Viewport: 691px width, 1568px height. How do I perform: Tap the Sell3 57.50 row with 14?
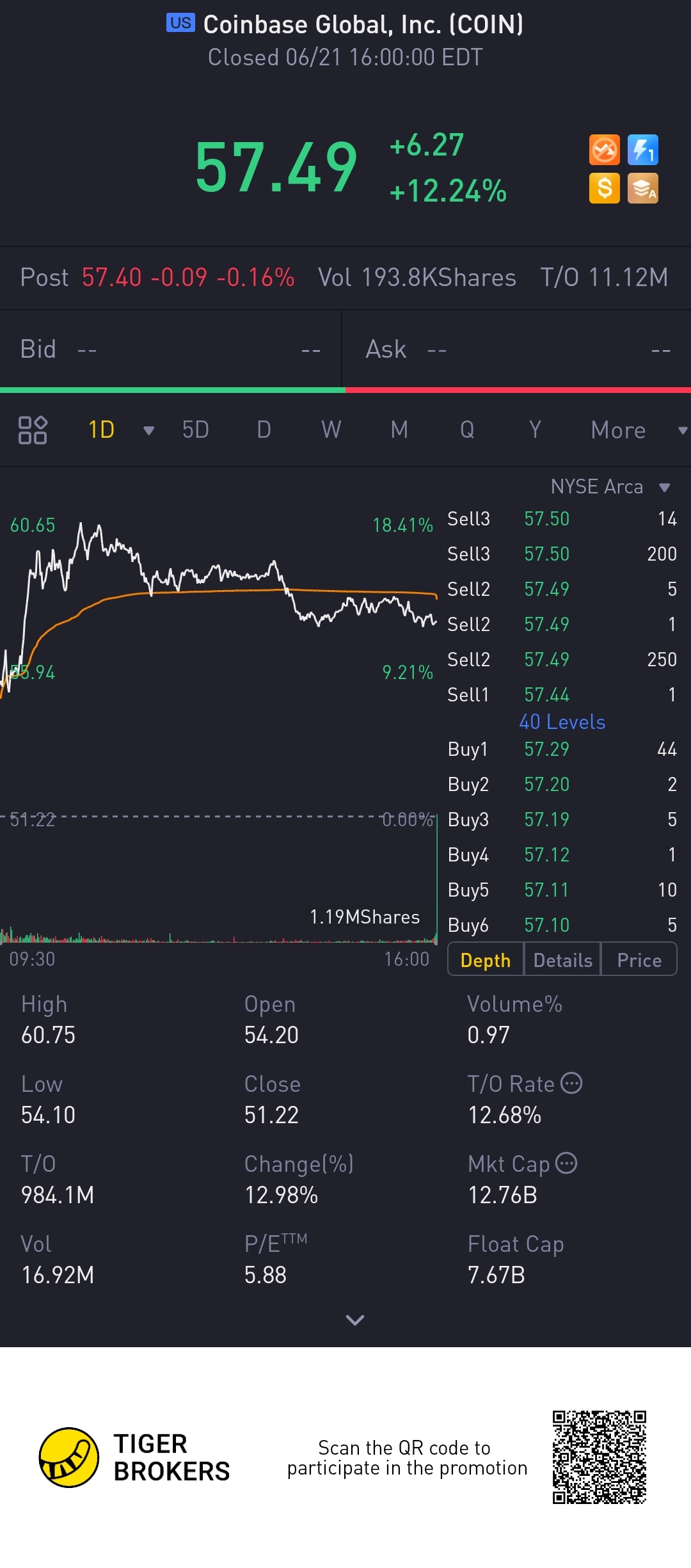point(562,518)
